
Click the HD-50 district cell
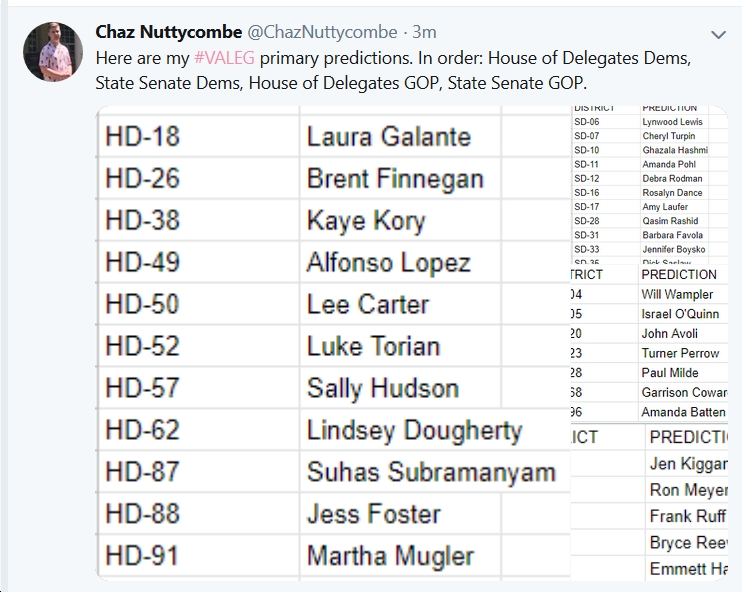click(x=198, y=304)
